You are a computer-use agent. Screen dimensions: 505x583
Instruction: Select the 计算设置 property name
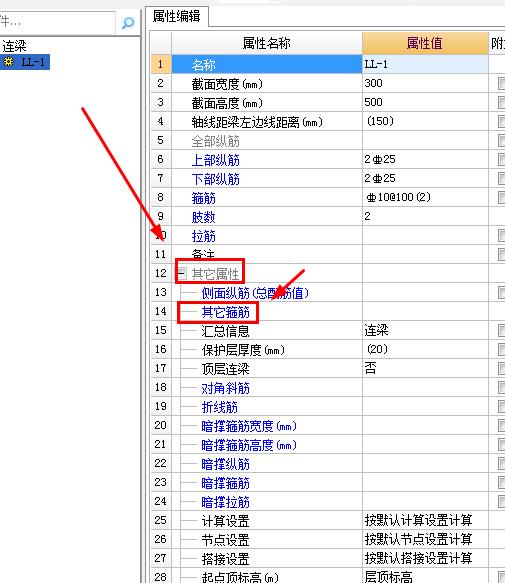[225, 521]
